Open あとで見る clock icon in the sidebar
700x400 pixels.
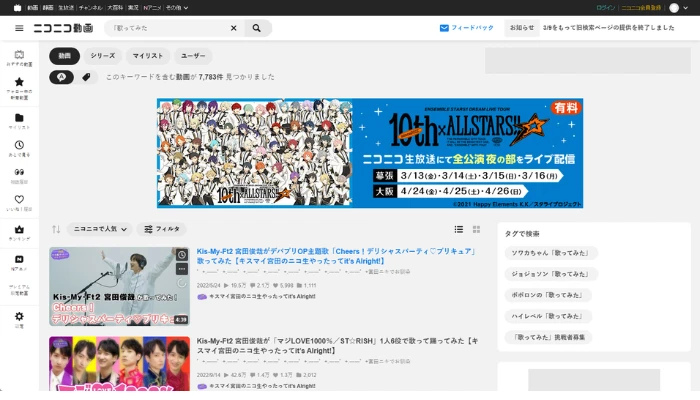click(x=19, y=149)
